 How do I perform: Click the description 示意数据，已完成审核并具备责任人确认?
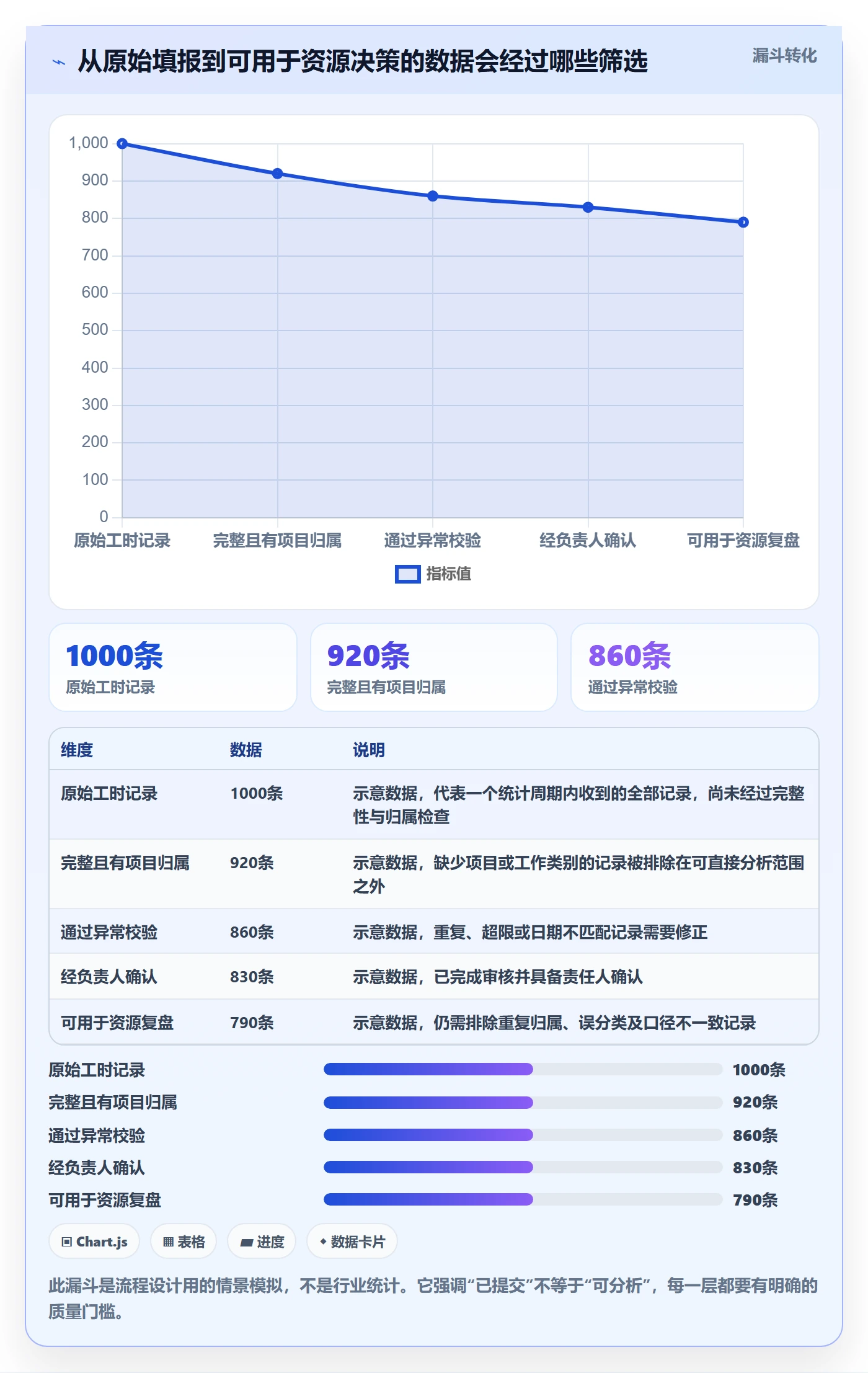click(x=498, y=977)
